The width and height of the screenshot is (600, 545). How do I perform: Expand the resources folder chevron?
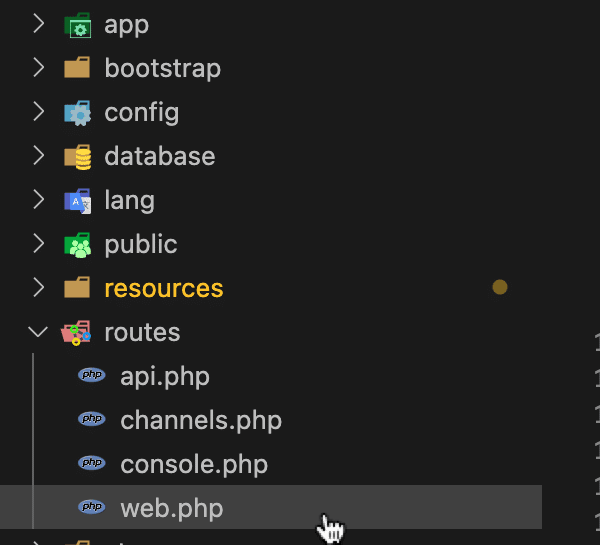coord(38,289)
